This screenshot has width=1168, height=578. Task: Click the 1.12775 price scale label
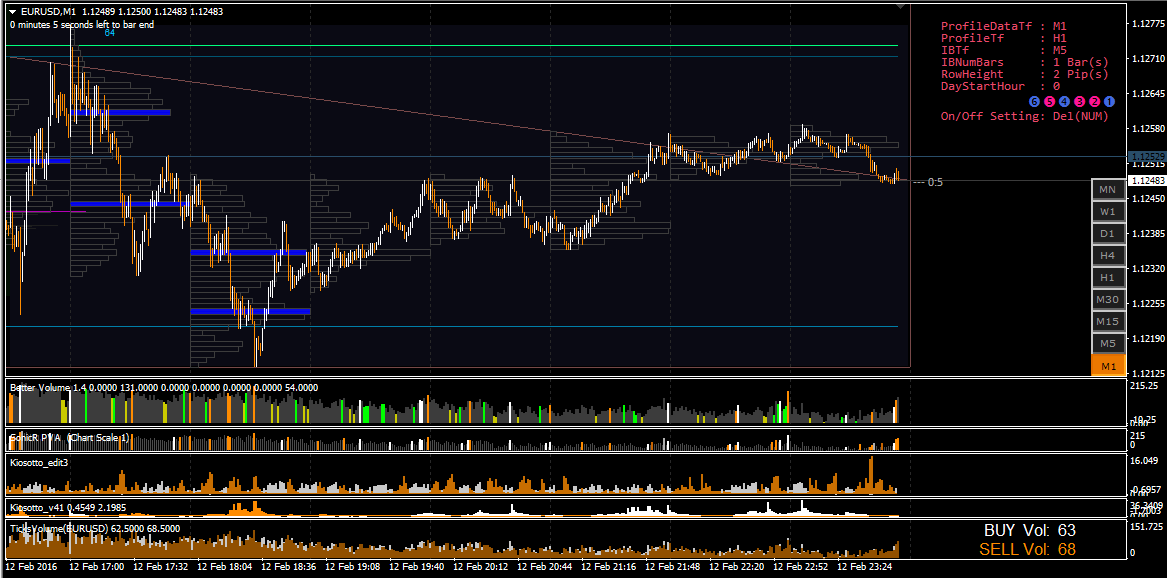click(x=1147, y=25)
